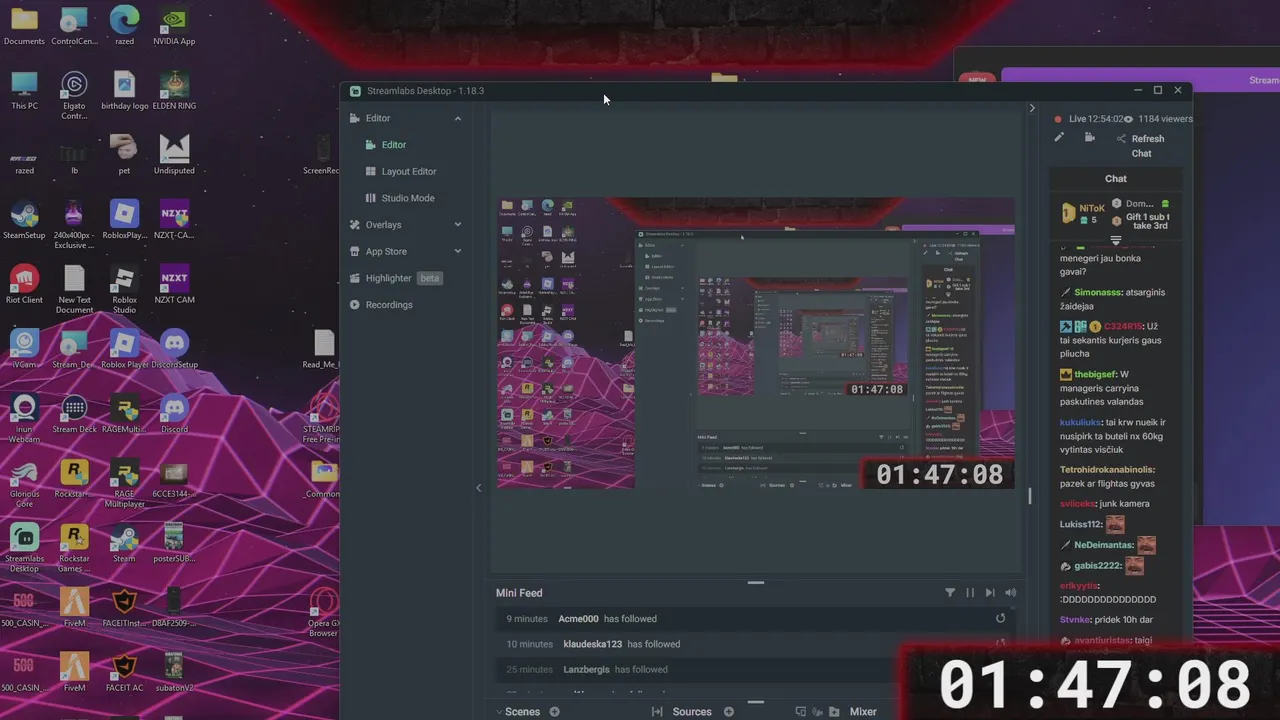Open the Discord desktop shortcut
This screenshot has width=1280, height=720.
pyautogui.click(x=174, y=413)
